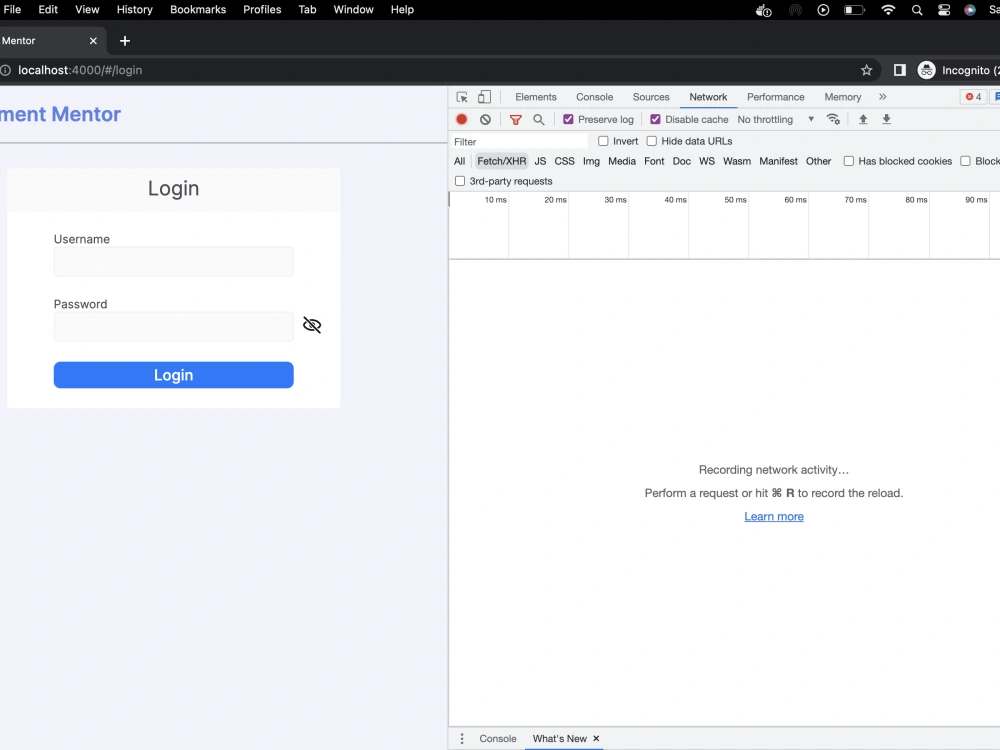The height and width of the screenshot is (750, 1000).
Task: Uncheck the Preserve log checkbox
Action: point(568,119)
